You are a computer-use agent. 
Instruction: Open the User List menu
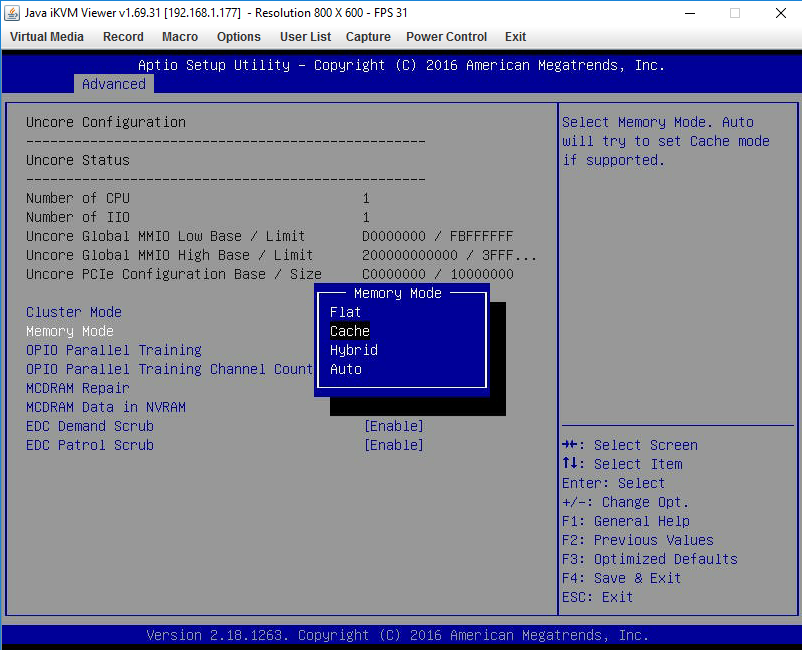pyautogui.click(x=305, y=37)
